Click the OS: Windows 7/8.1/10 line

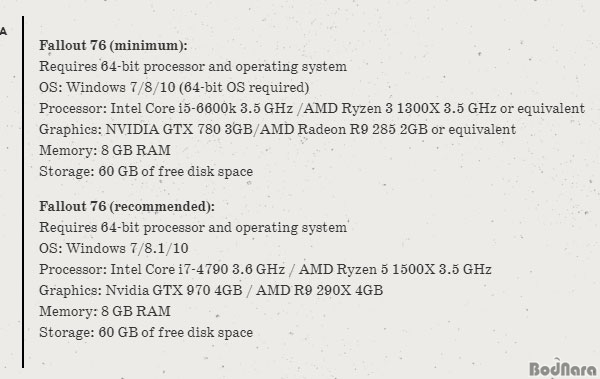[x=114, y=249]
